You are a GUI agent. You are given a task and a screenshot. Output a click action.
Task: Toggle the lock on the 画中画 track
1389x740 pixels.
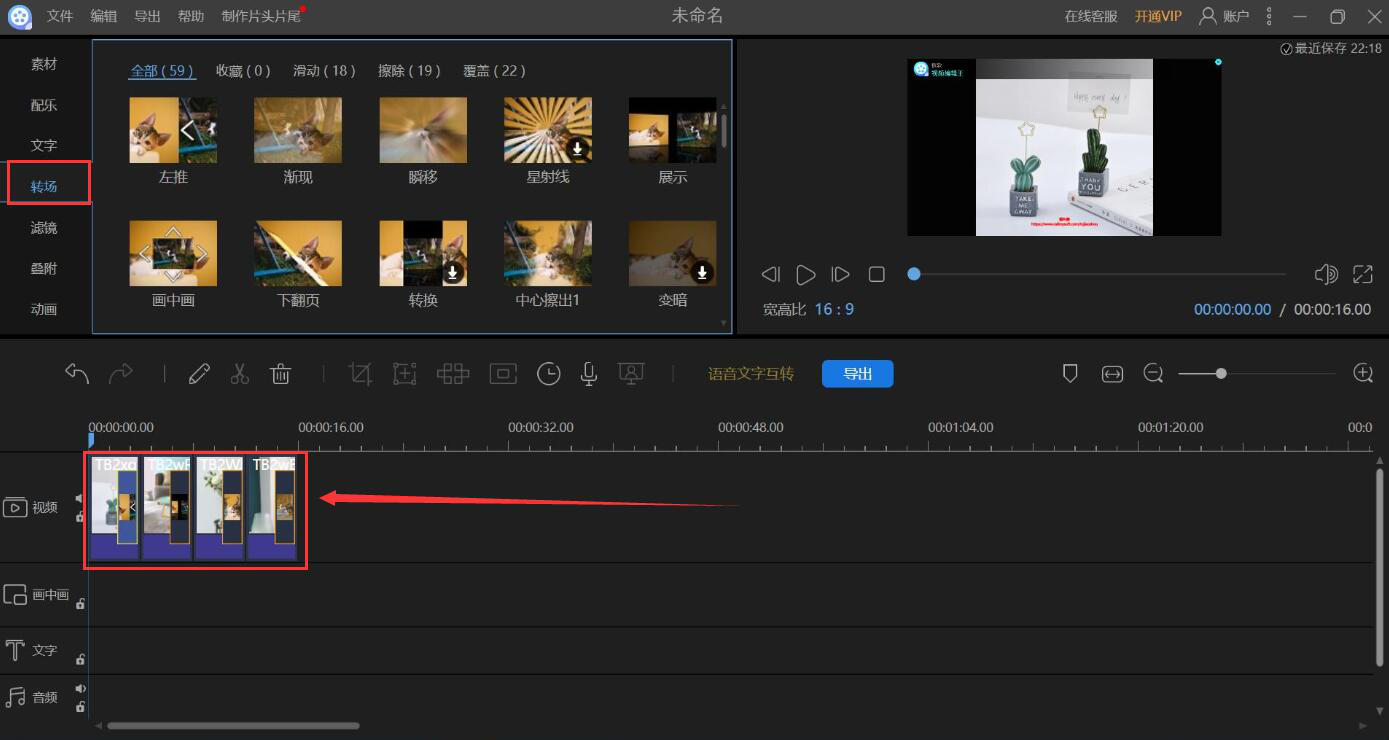[80, 603]
